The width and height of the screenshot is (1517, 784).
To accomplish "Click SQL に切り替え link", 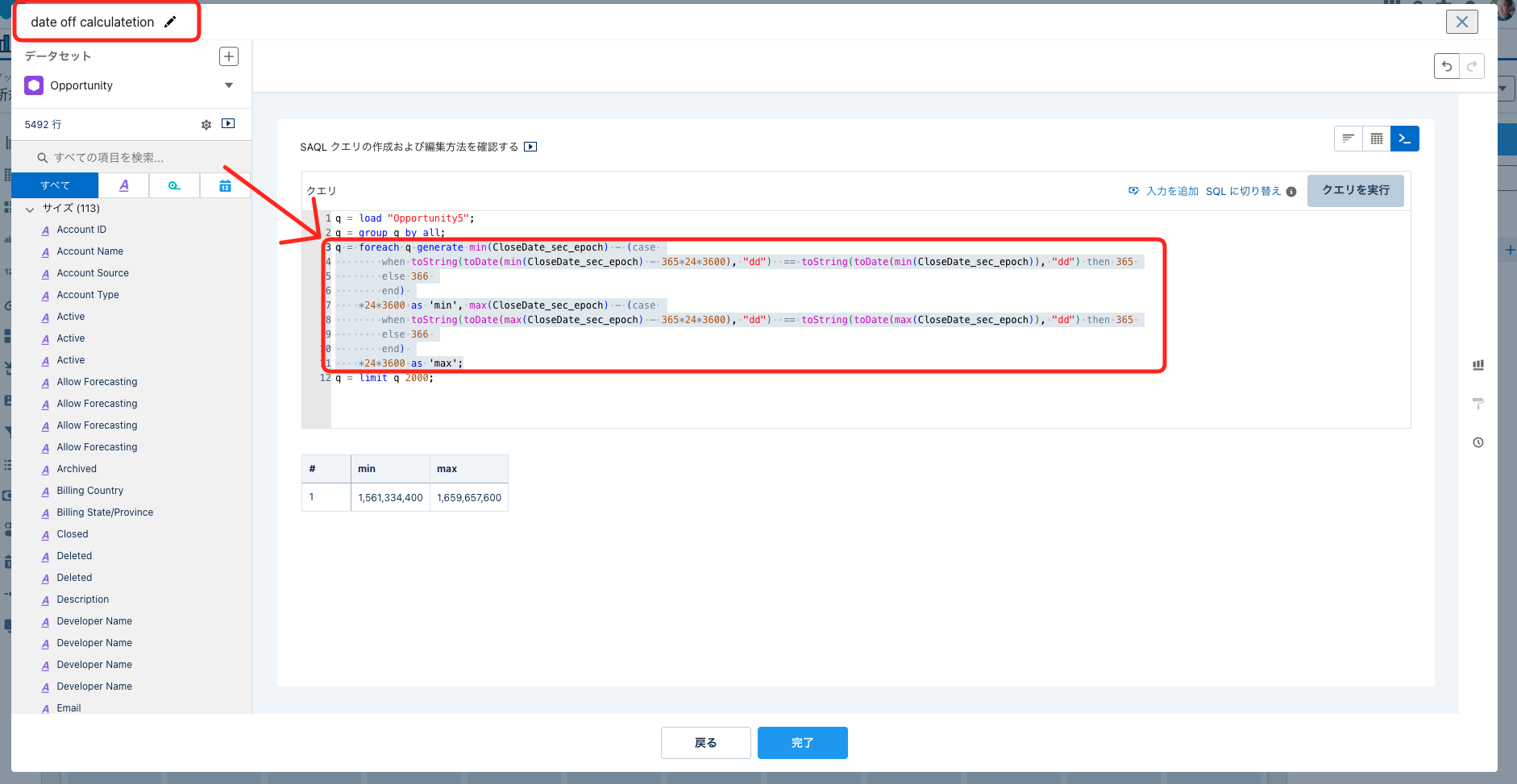I will pos(1243,191).
